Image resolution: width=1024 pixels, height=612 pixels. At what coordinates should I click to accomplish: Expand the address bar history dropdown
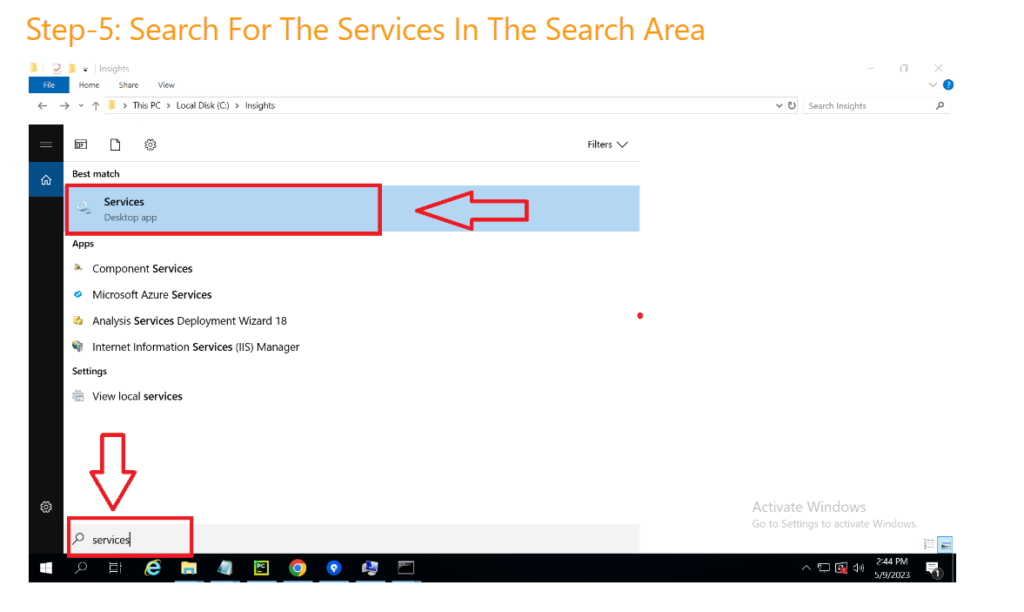[x=779, y=106]
